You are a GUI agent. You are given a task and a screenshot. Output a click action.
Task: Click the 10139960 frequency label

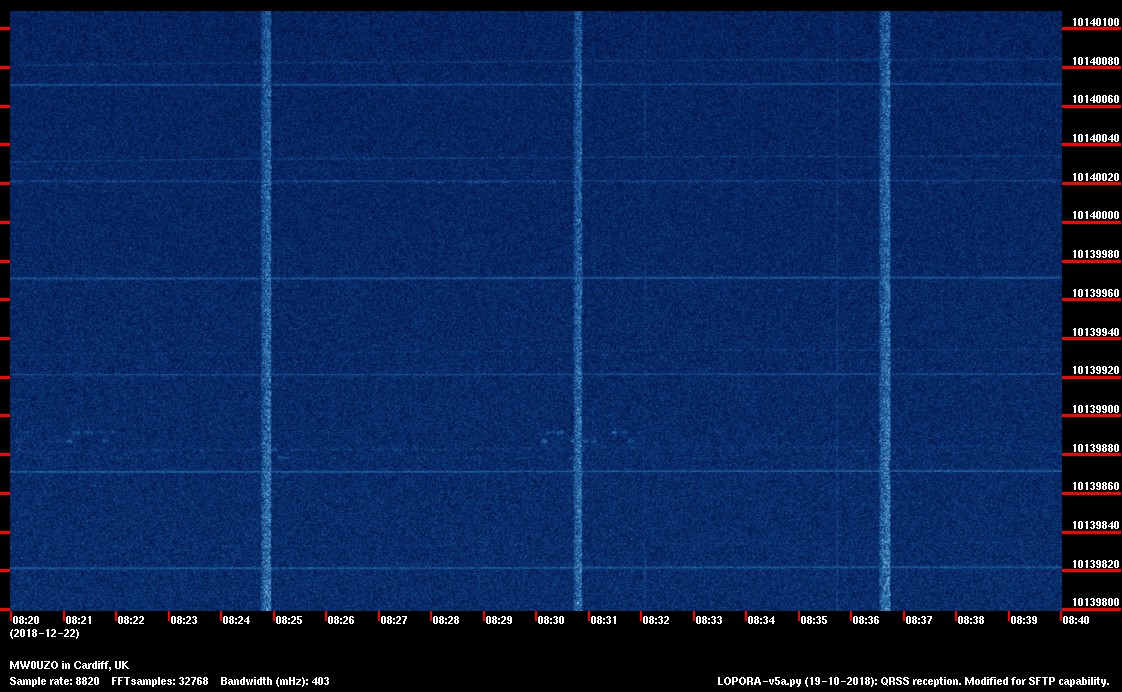coord(1096,293)
